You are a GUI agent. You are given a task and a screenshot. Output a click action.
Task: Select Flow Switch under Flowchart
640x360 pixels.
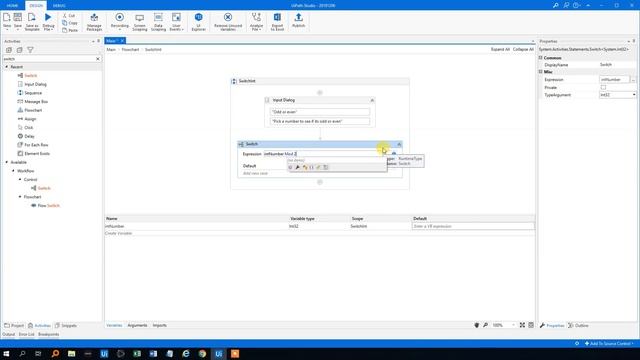point(48,205)
